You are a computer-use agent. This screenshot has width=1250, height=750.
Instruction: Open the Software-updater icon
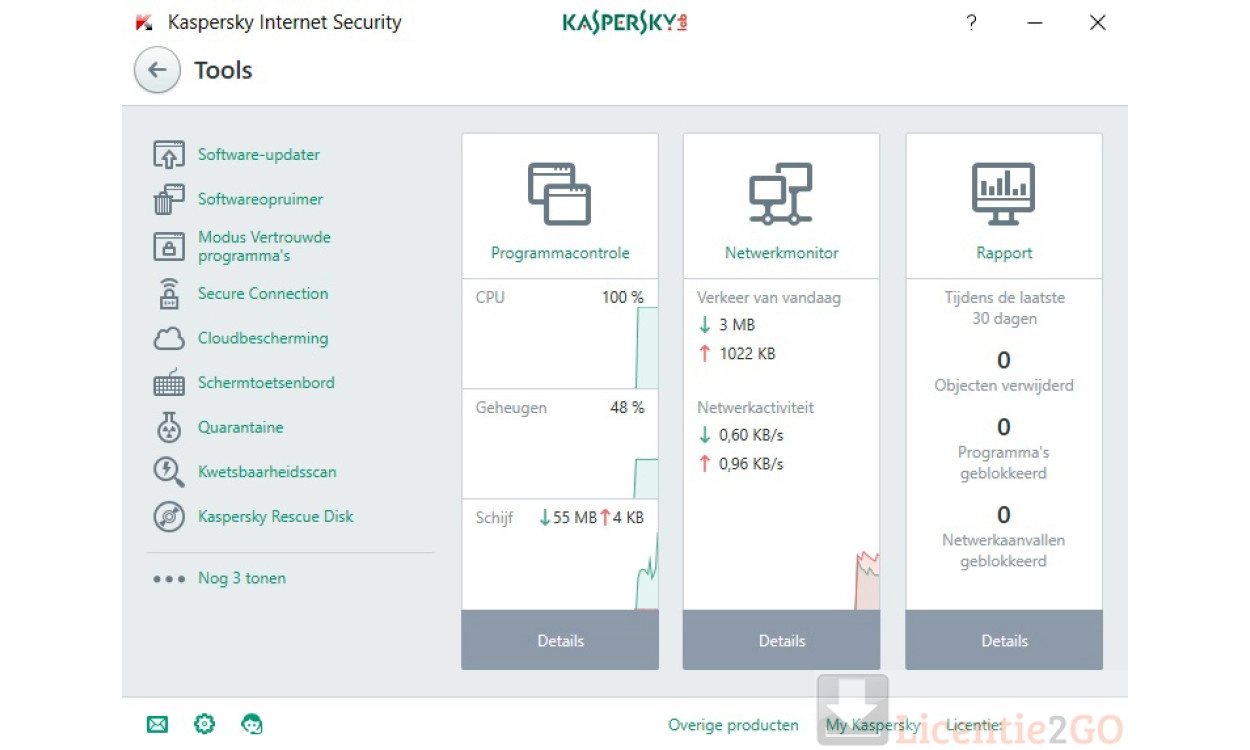coord(169,155)
